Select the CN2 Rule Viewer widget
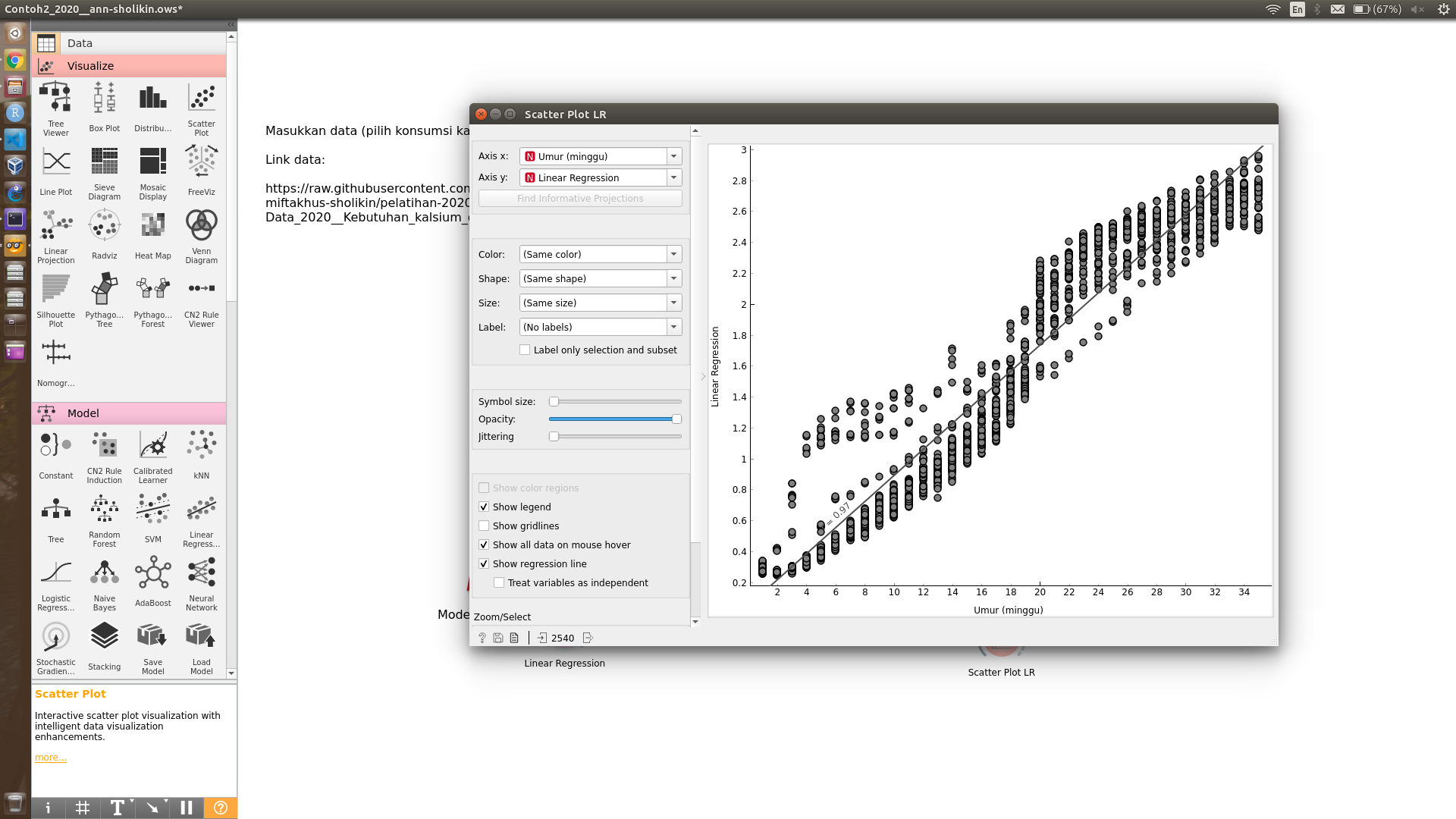 (x=202, y=300)
